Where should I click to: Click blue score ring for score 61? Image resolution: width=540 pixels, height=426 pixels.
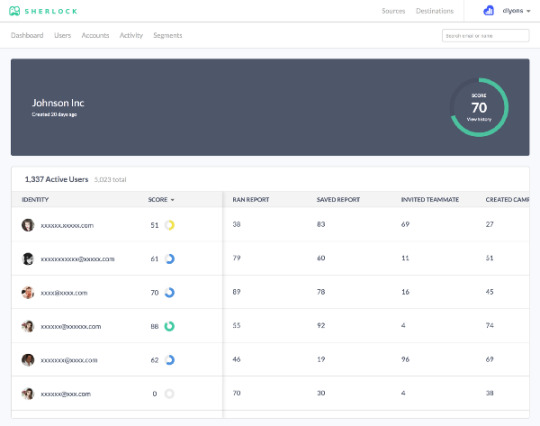pos(169,259)
